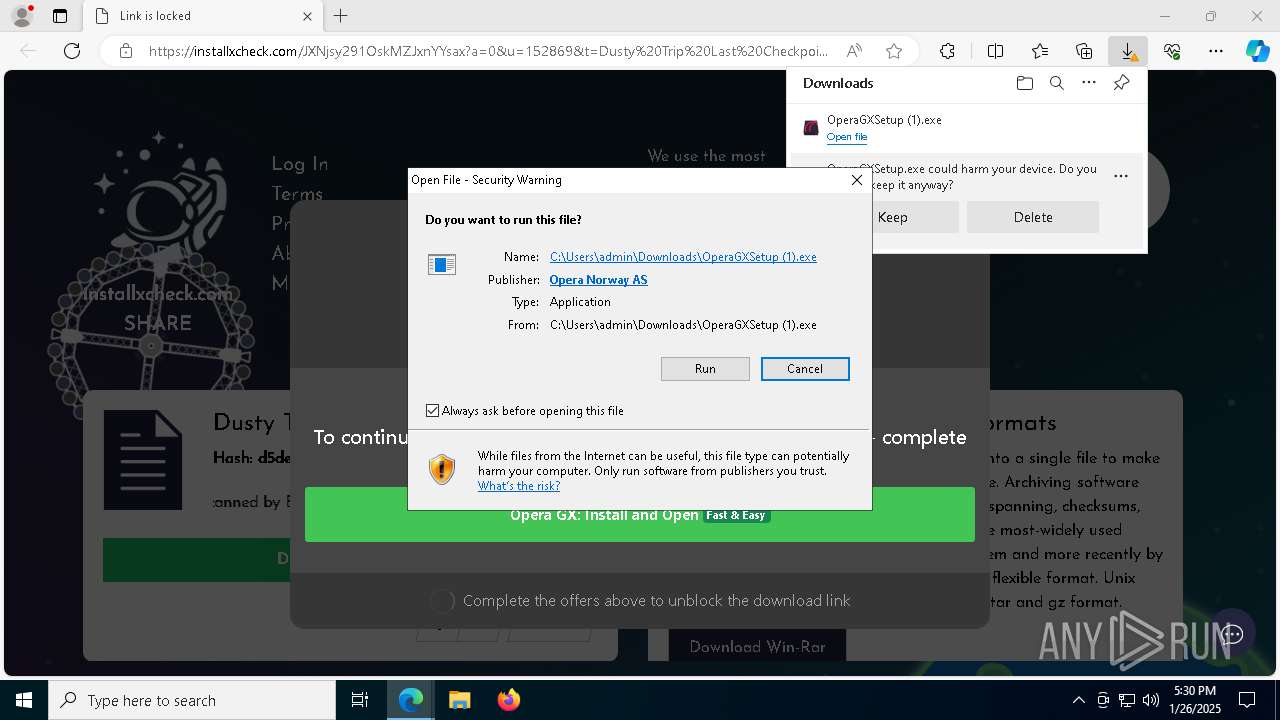Open network status tray icon
Screen dimensions: 1280x720
1127,700
